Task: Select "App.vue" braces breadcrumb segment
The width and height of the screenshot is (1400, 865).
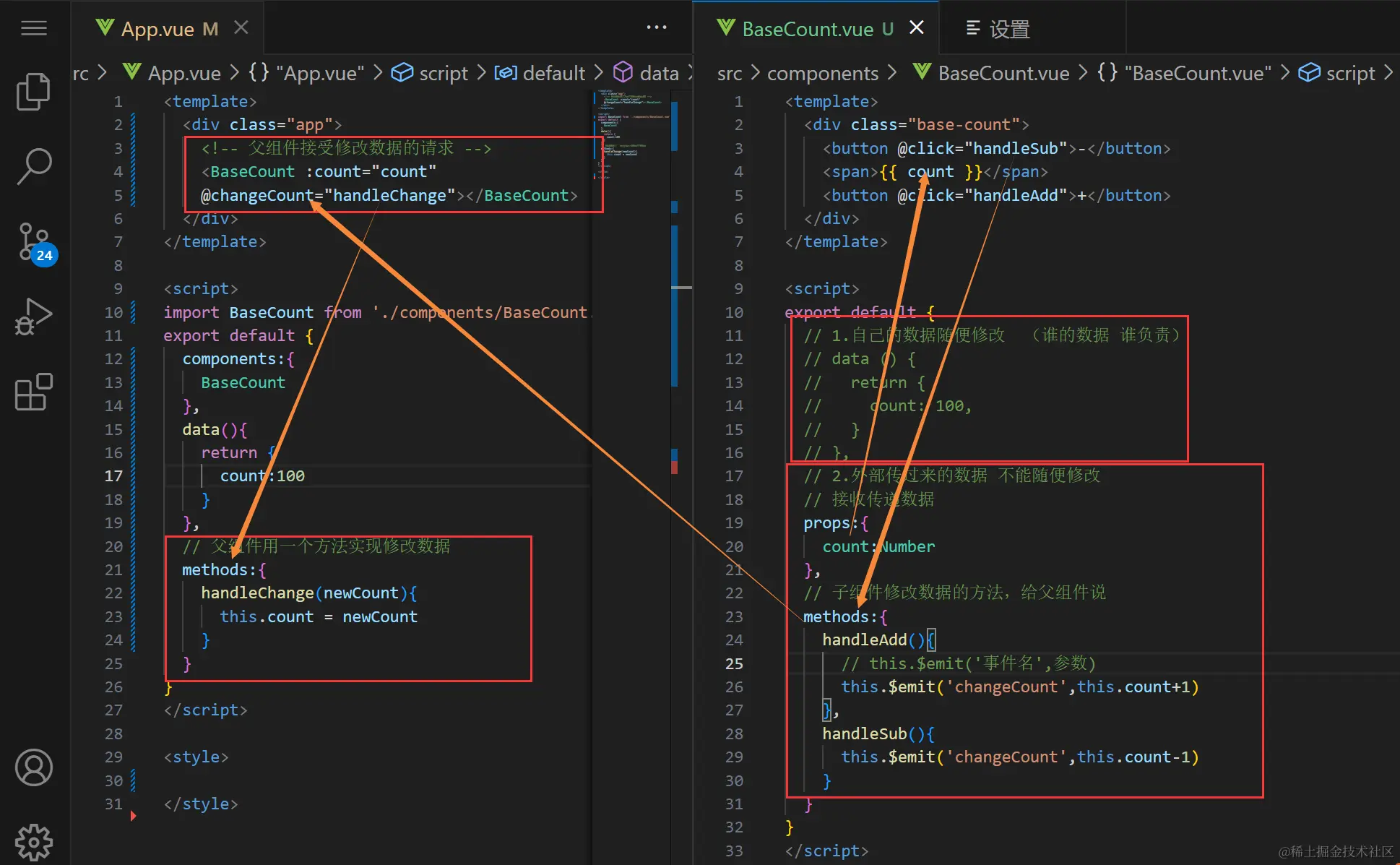Action: click(306, 73)
